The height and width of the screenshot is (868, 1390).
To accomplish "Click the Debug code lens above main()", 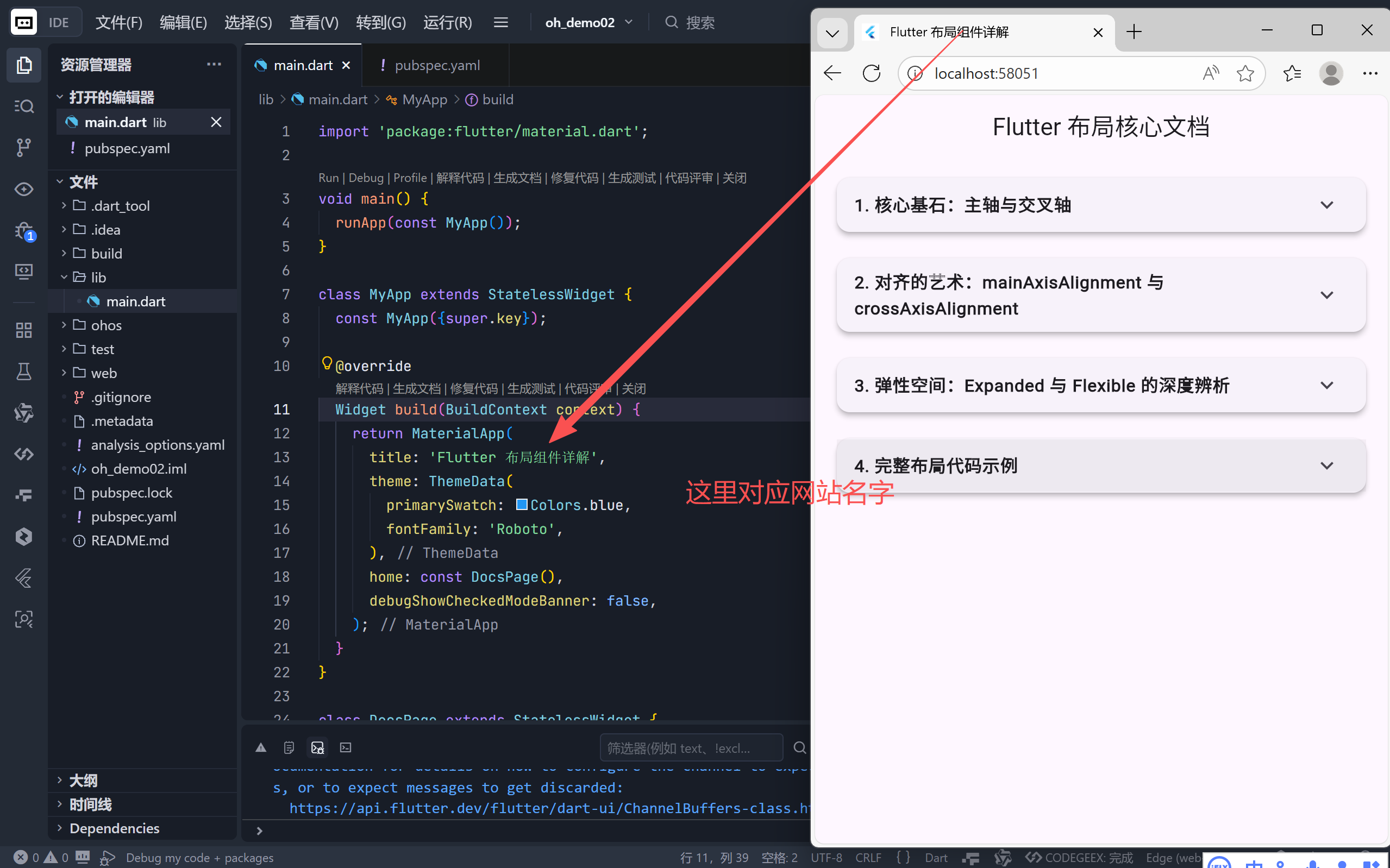I will 366,178.
